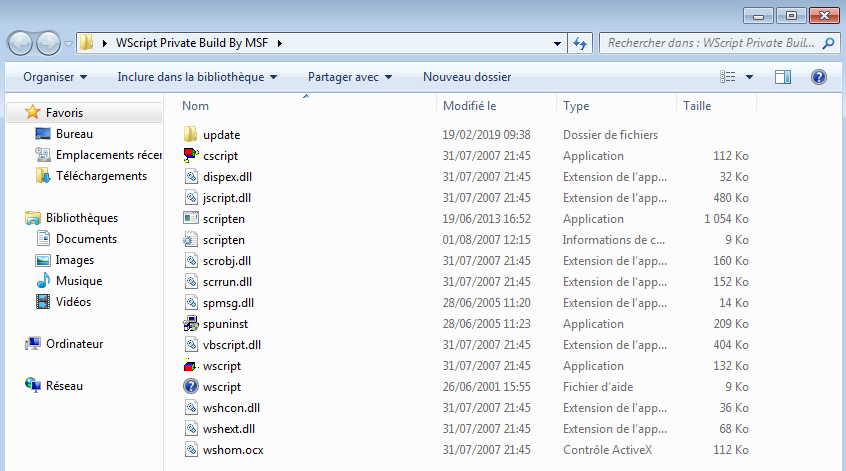
Task: Click the change view icon
Action: click(x=727, y=77)
